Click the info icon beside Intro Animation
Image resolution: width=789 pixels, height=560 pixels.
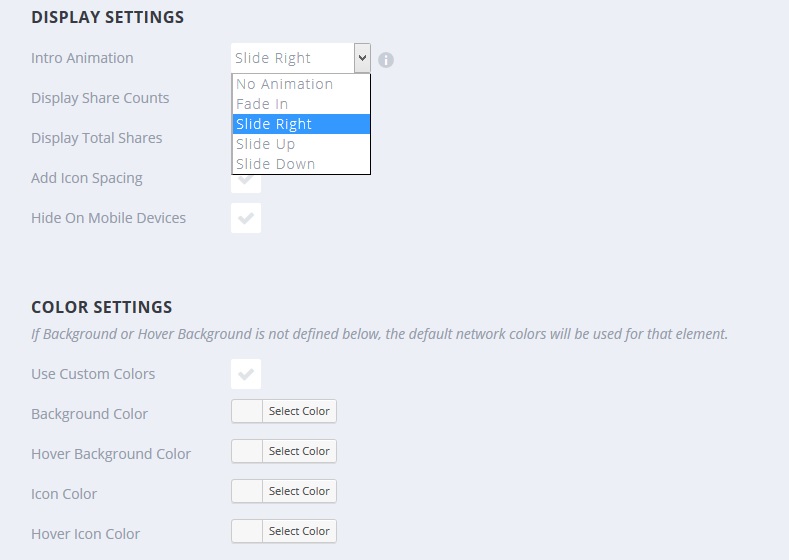point(386,60)
